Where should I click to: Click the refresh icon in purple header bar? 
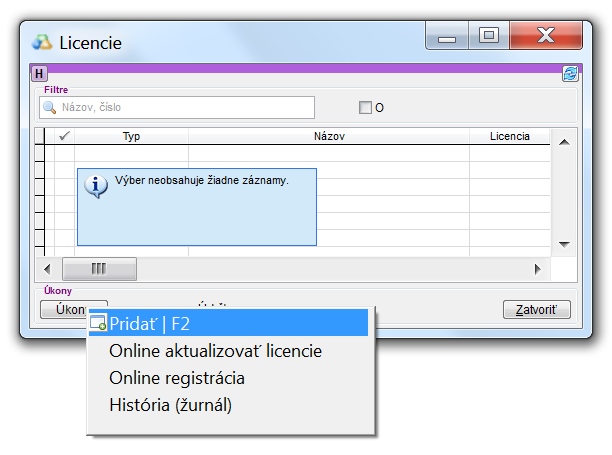pos(570,73)
